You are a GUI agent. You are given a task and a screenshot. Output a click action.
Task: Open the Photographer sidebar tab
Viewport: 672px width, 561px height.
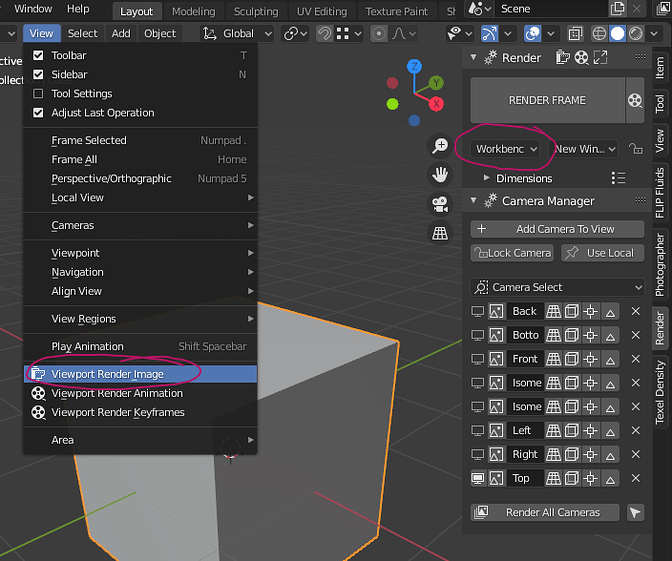660,265
